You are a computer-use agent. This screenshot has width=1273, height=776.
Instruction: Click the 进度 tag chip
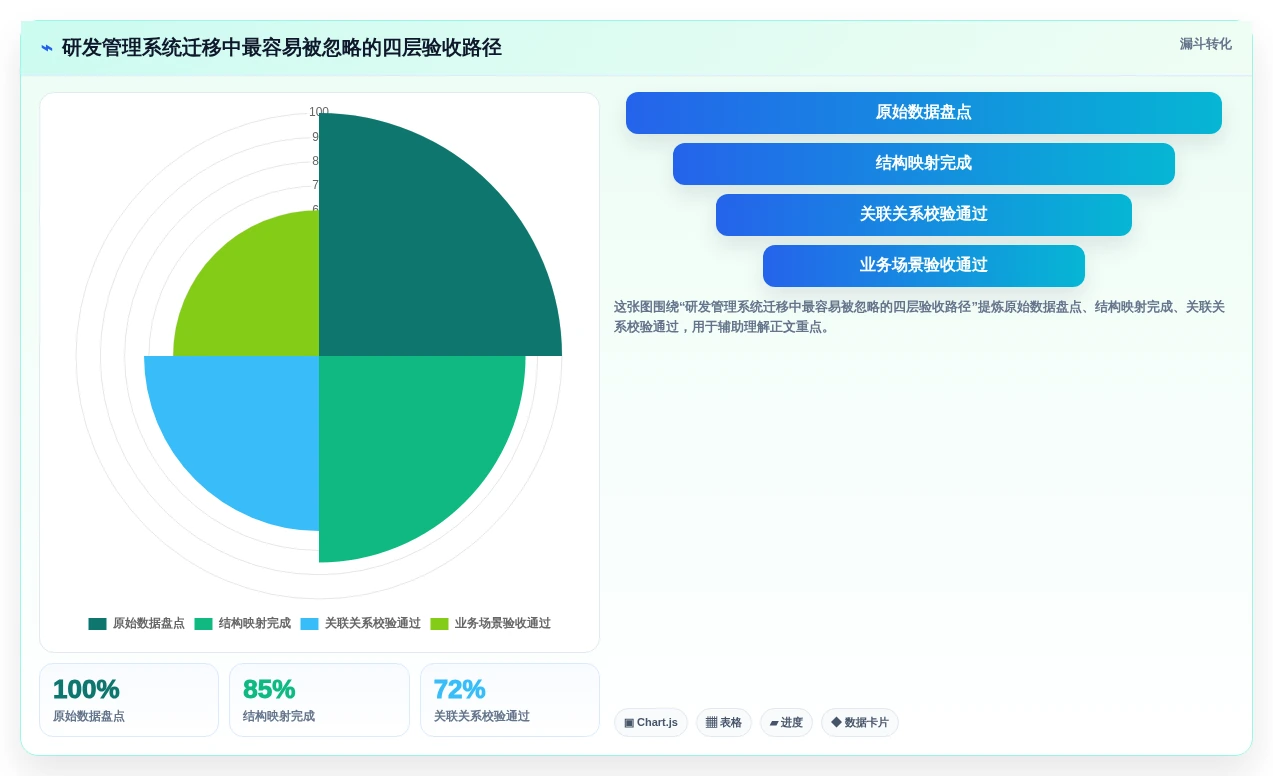click(786, 723)
